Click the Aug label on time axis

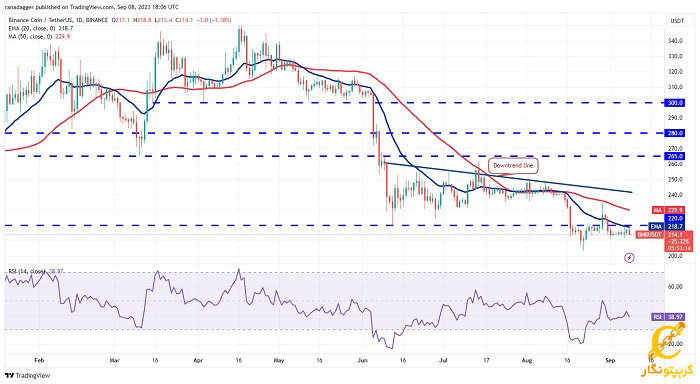(527, 360)
